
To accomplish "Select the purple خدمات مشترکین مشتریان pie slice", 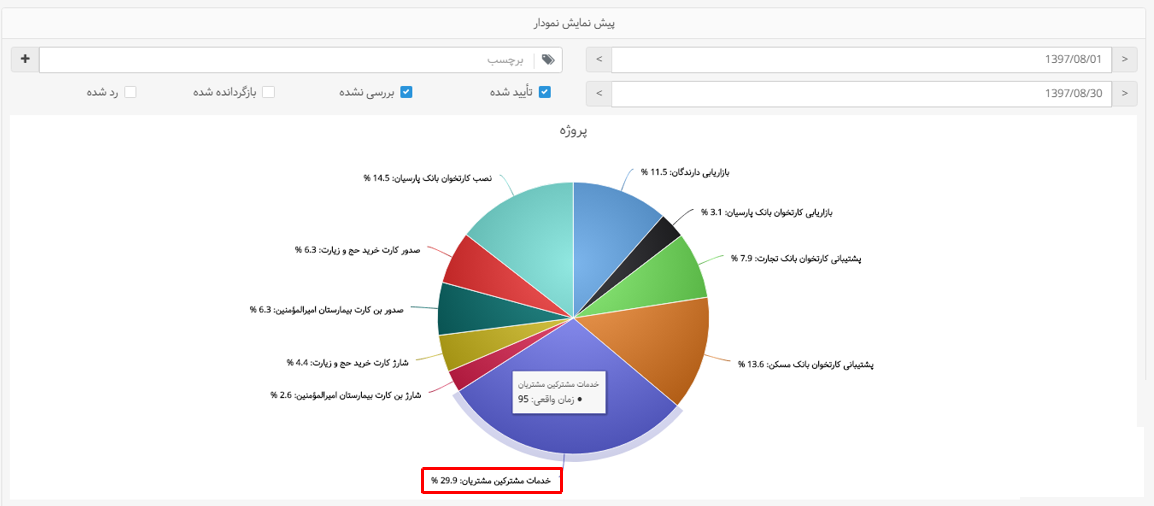I will point(600,420).
